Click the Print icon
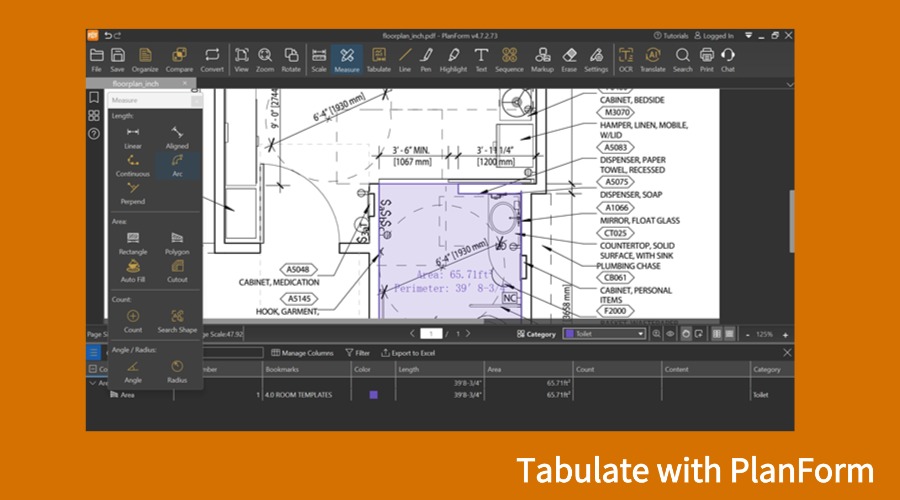 point(707,60)
